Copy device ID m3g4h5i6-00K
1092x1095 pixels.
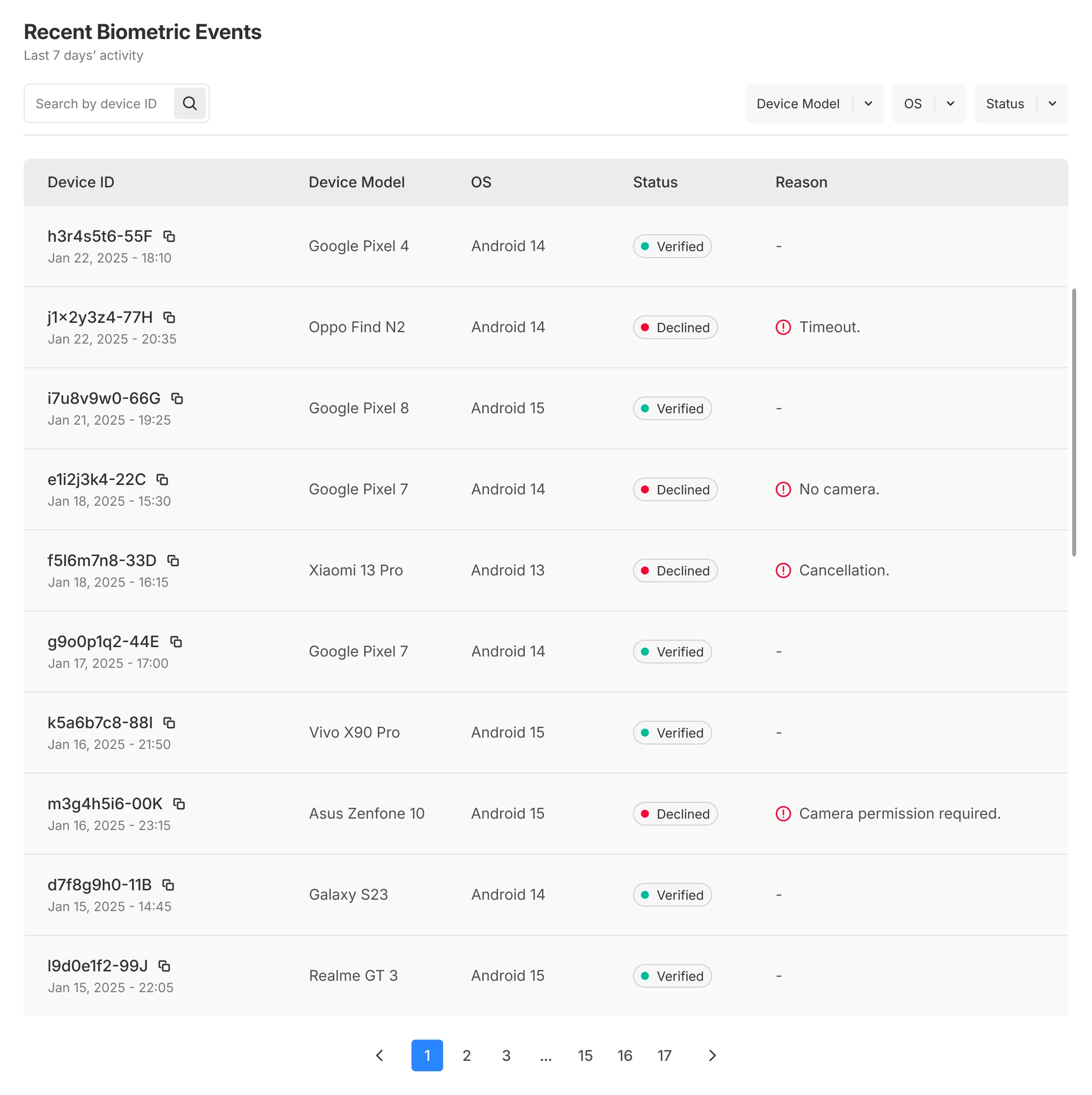[x=179, y=804]
